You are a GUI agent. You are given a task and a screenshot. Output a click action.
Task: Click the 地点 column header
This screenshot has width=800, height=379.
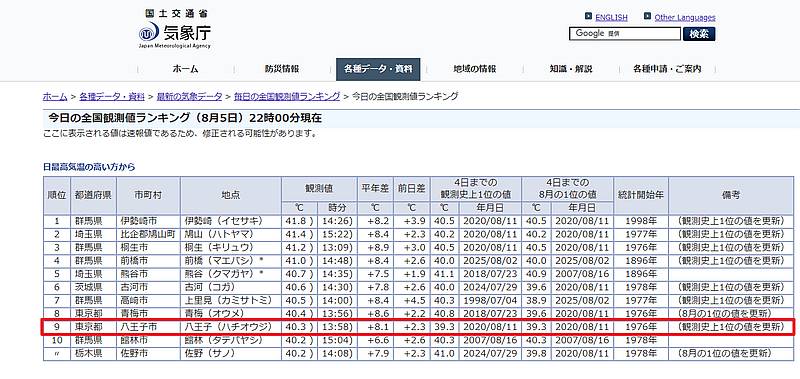click(231, 195)
